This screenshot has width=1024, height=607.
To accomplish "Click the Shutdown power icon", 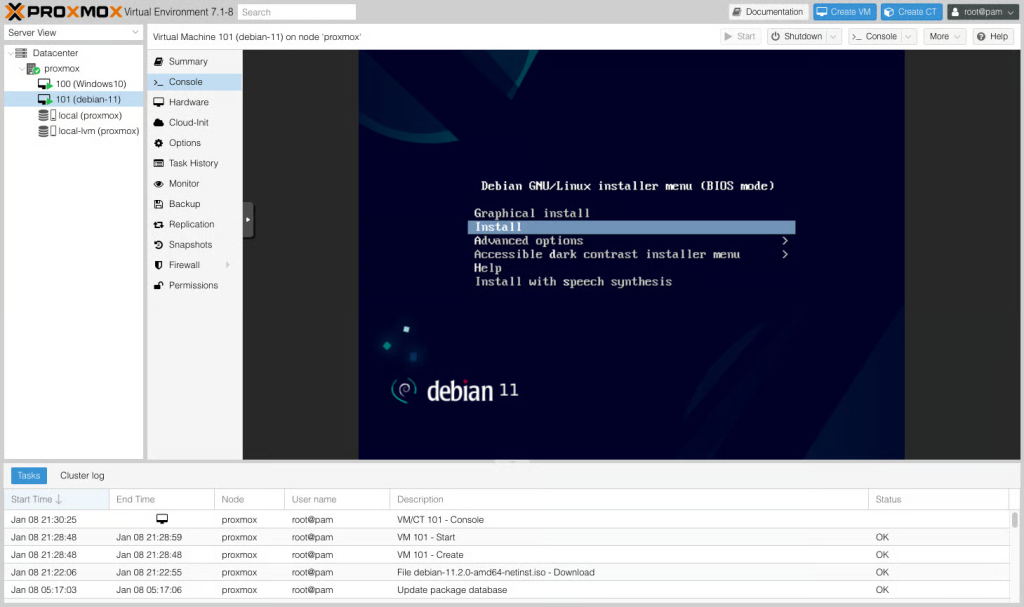I will 775,37.
